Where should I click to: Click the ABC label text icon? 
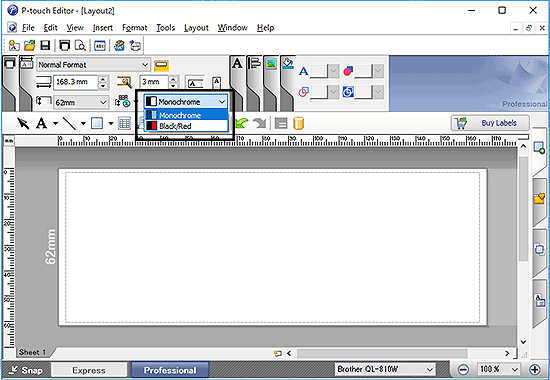pyautogui.click(x=100, y=46)
